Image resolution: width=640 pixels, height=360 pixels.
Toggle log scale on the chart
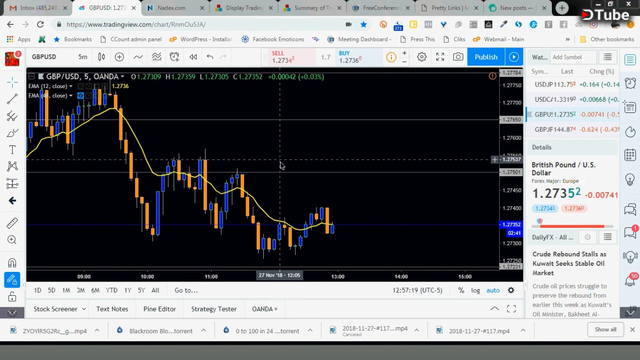tap(476, 291)
